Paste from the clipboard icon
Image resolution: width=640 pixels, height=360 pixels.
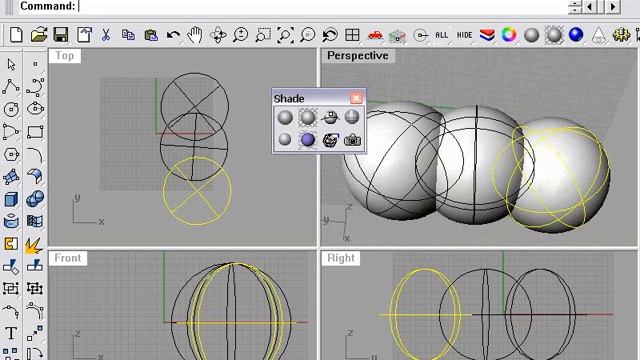click(151, 35)
